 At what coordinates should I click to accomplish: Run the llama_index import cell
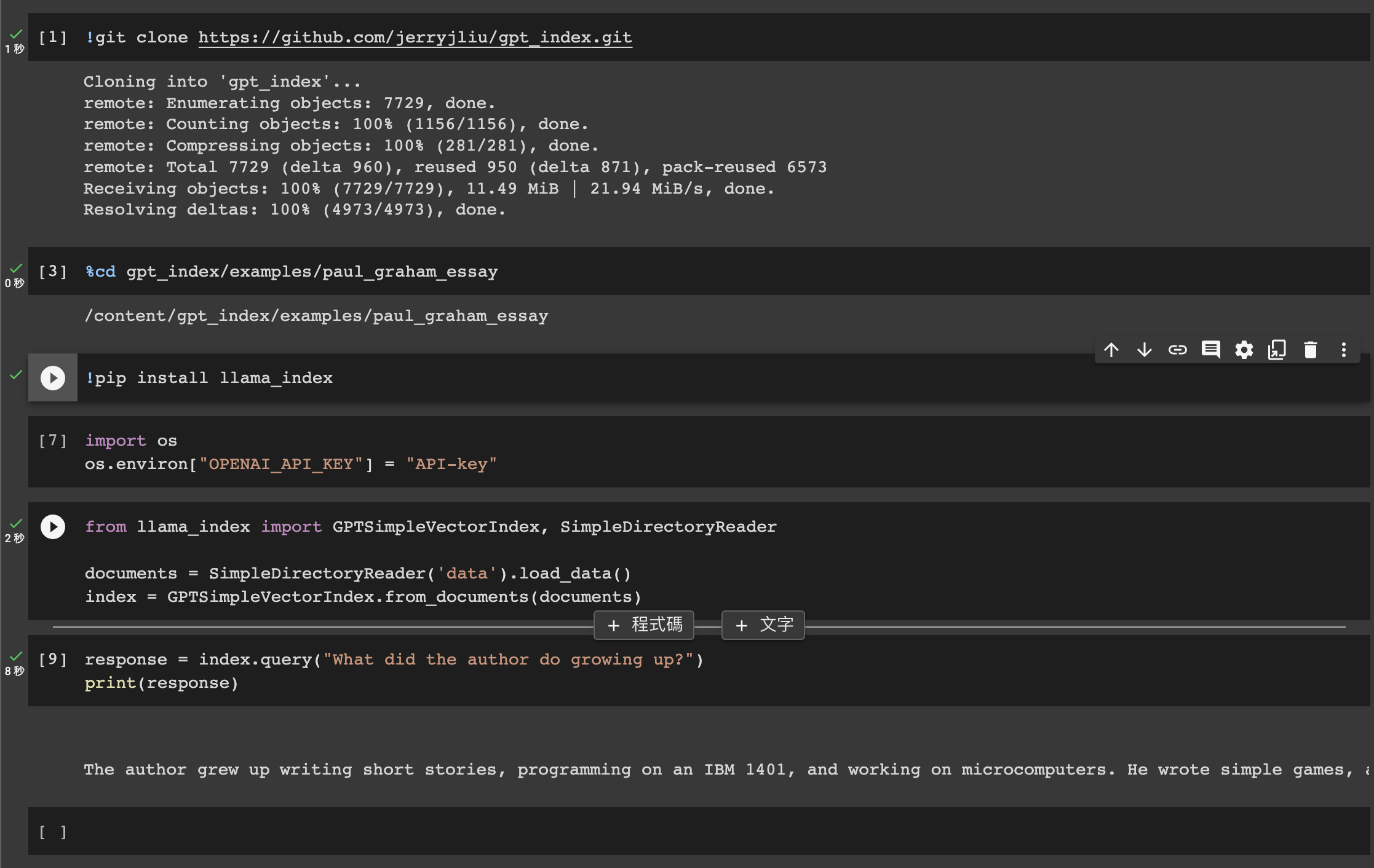(52, 526)
